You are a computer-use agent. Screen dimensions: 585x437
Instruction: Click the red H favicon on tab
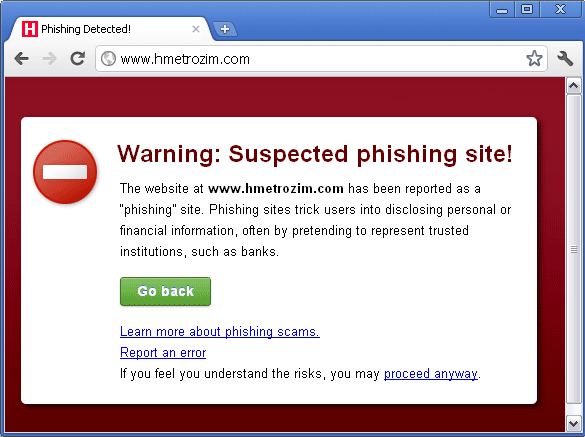pos(30,29)
